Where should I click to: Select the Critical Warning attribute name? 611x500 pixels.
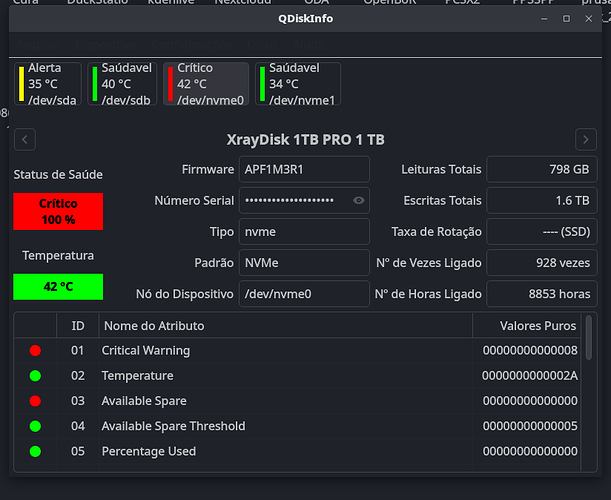146,350
